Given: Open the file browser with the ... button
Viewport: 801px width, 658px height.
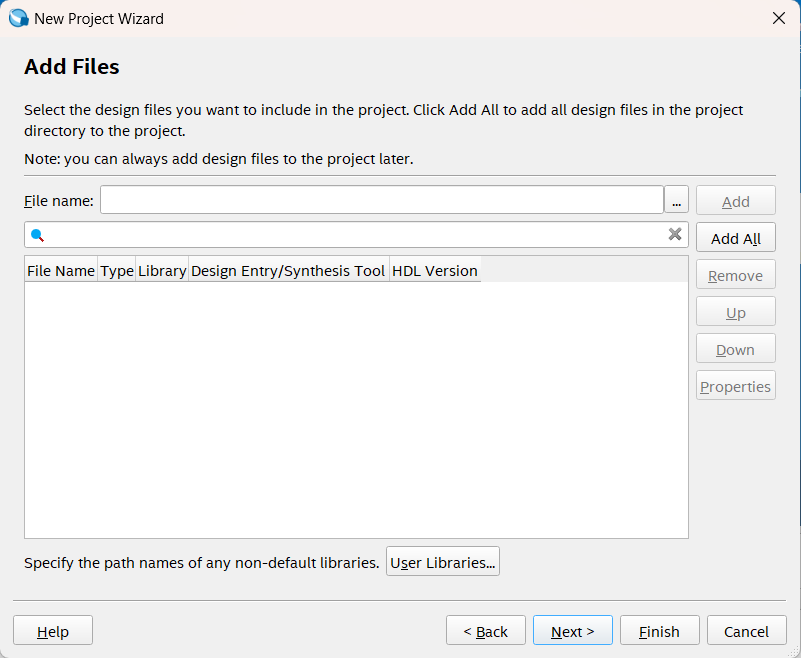Looking at the screenshot, I should pyautogui.click(x=676, y=199).
